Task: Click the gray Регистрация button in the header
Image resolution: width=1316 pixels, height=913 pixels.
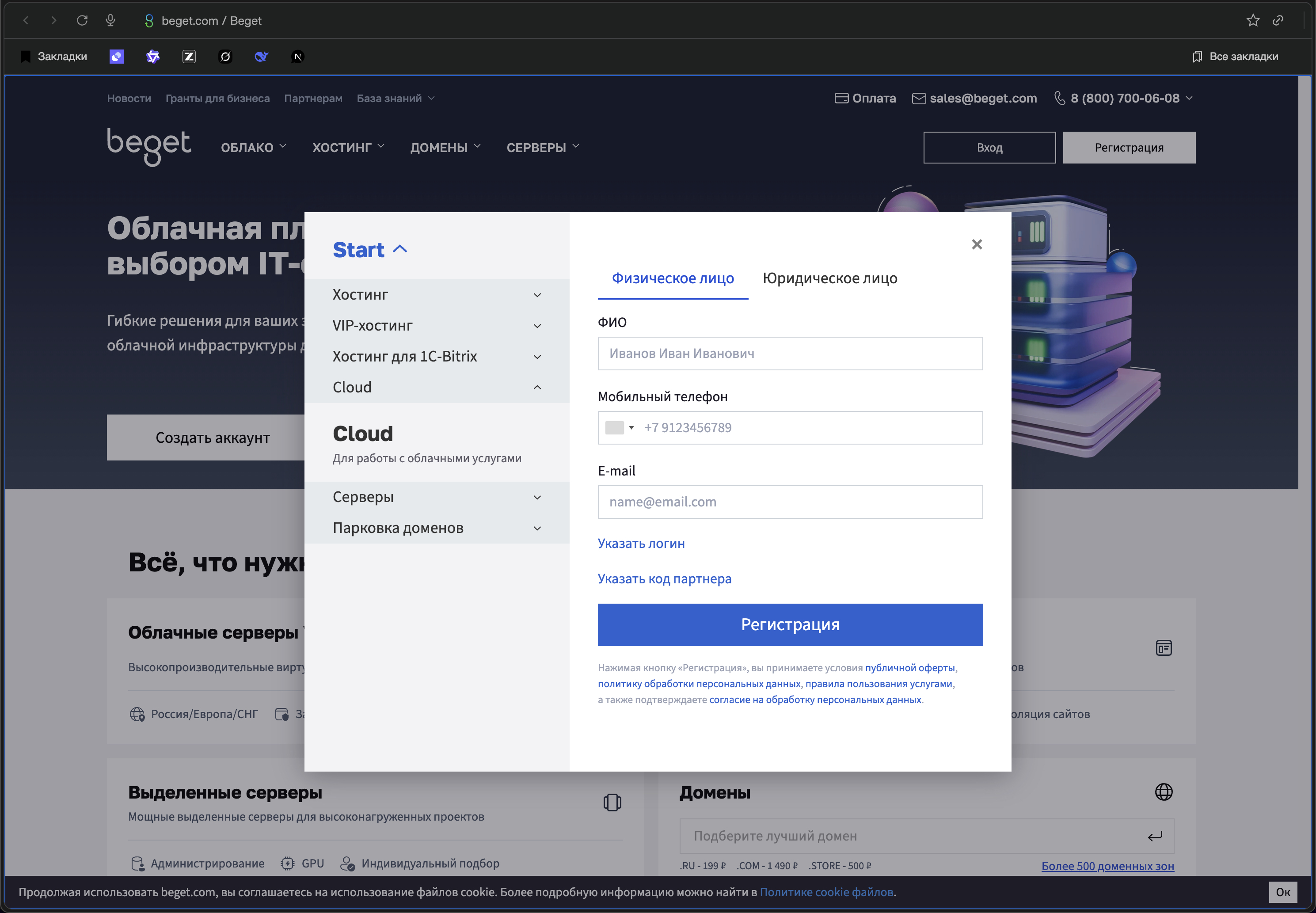Action: [x=1129, y=148]
